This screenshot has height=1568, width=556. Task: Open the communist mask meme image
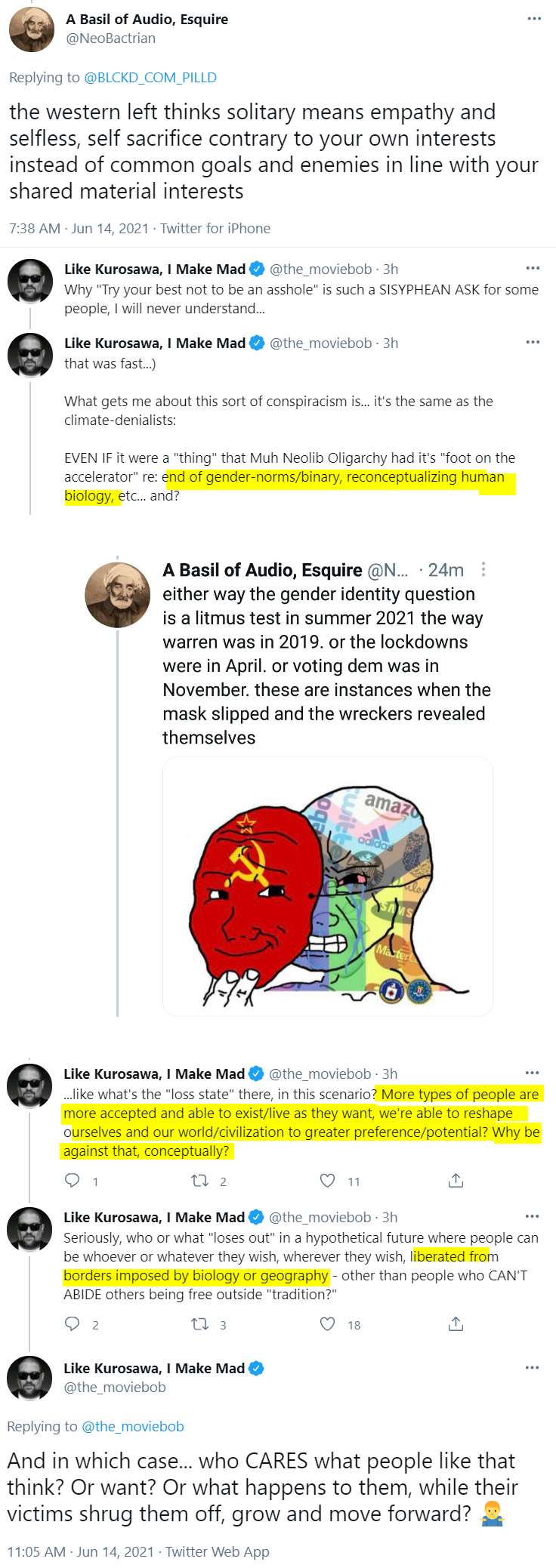click(x=328, y=886)
